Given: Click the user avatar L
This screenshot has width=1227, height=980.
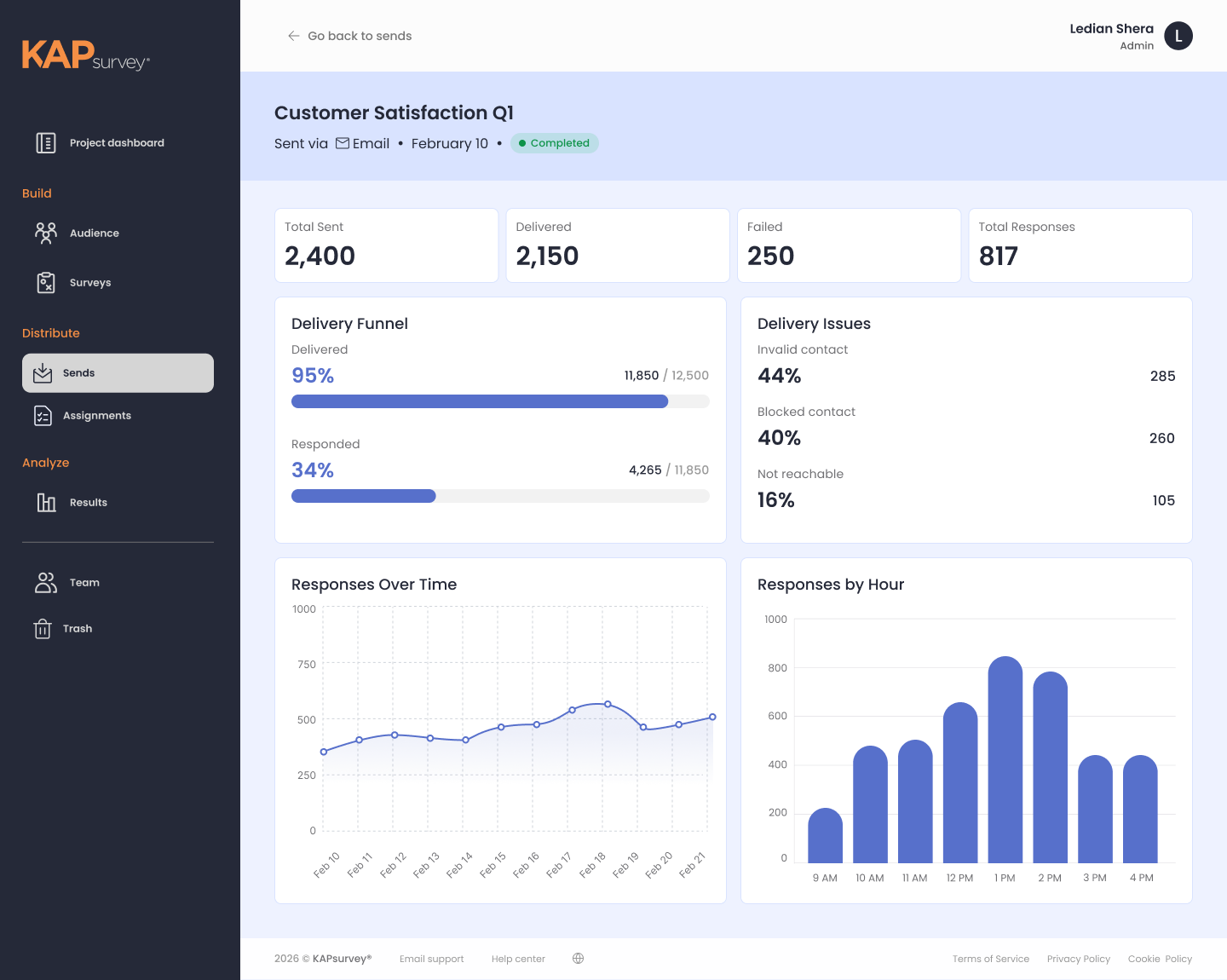Looking at the screenshot, I should coord(1178,36).
